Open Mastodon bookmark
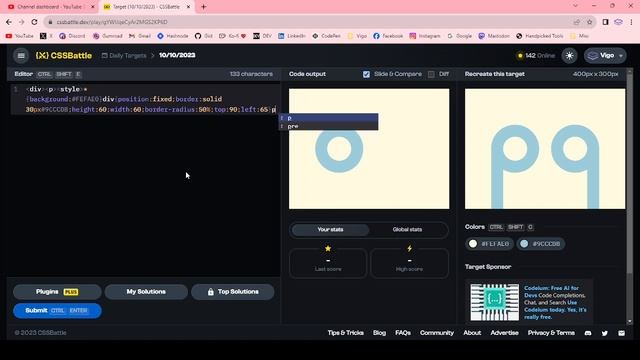Screen dimensions: 640x360 click(494, 36)
